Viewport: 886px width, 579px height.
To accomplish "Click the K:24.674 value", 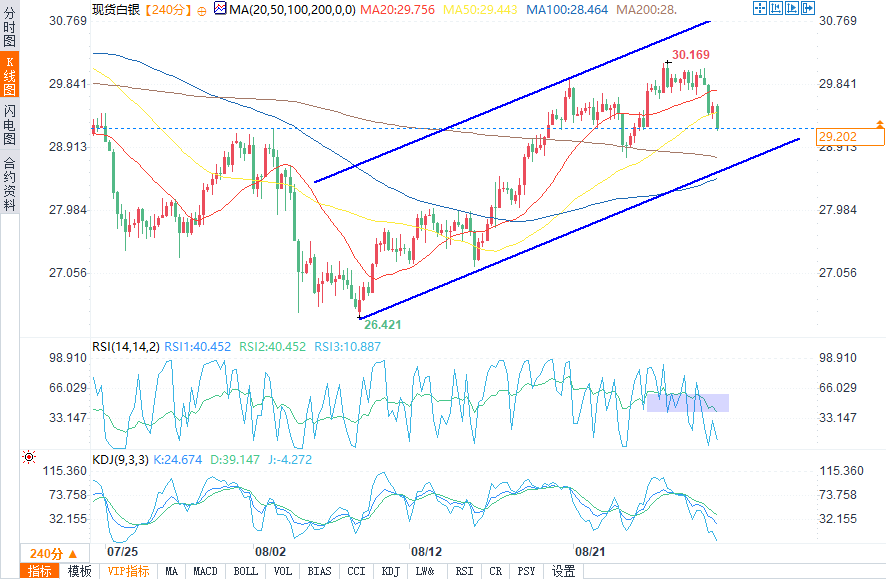I will pos(177,459).
